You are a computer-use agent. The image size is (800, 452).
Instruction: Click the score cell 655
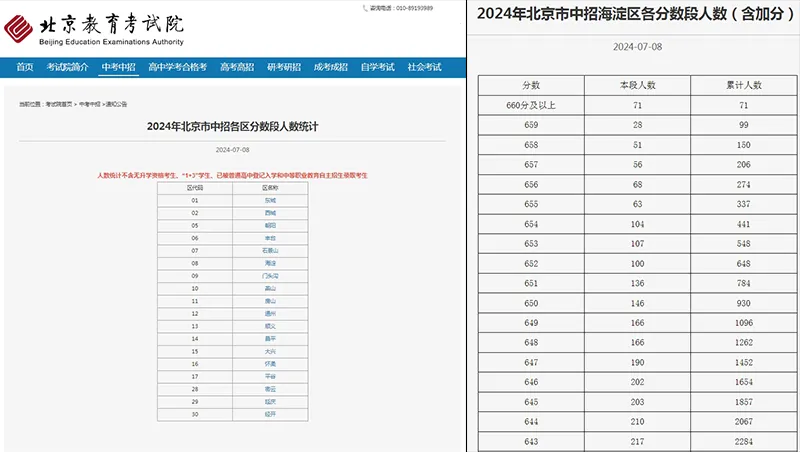[531, 204]
